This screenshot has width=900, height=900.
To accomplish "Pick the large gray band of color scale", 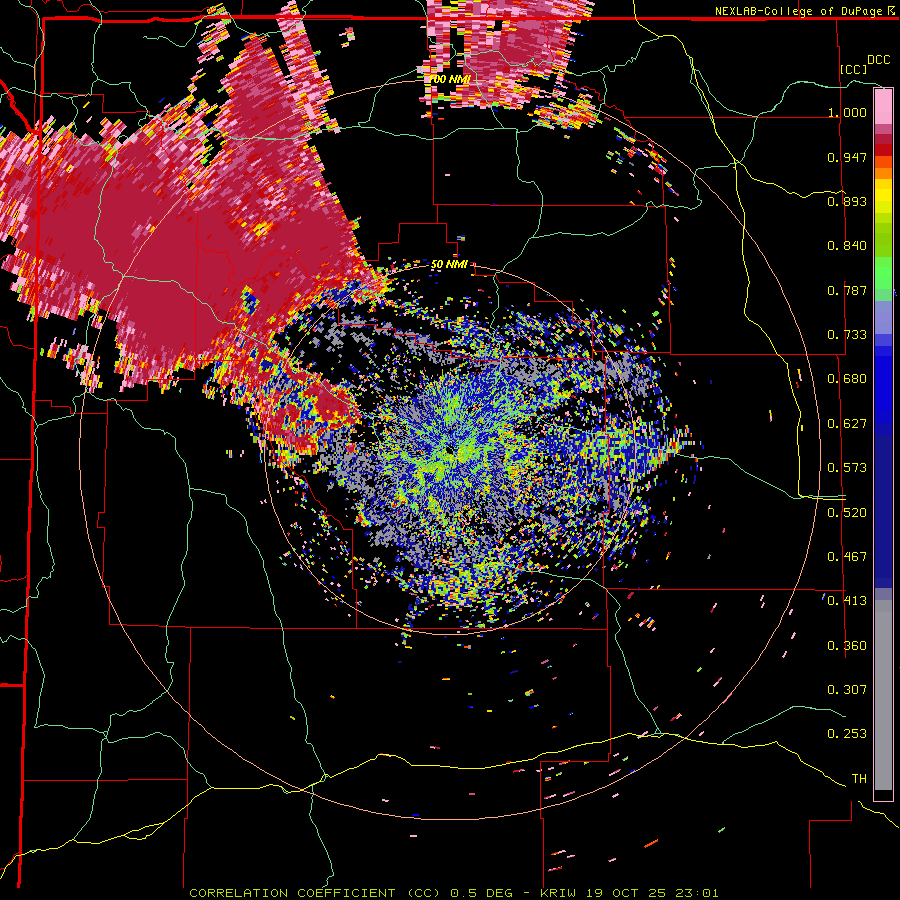I will (883, 695).
